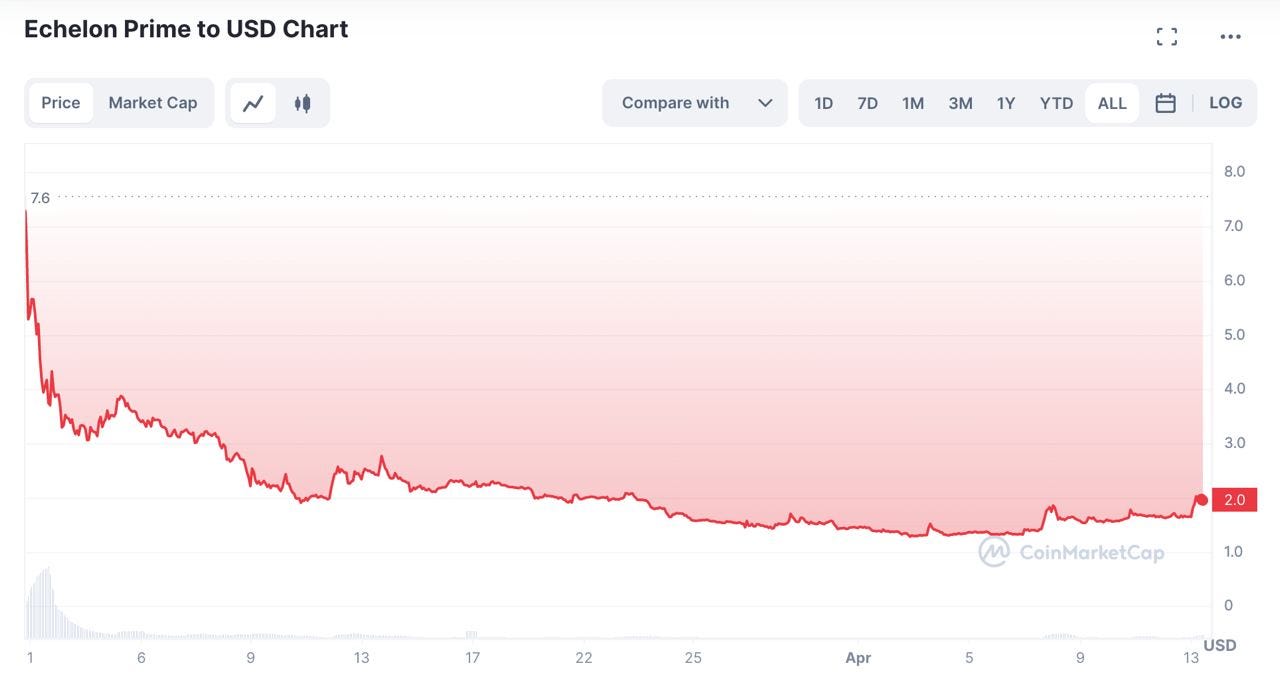1280x673 pixels.
Task: Open the more options ellipsis menu
Action: pyautogui.click(x=1230, y=35)
